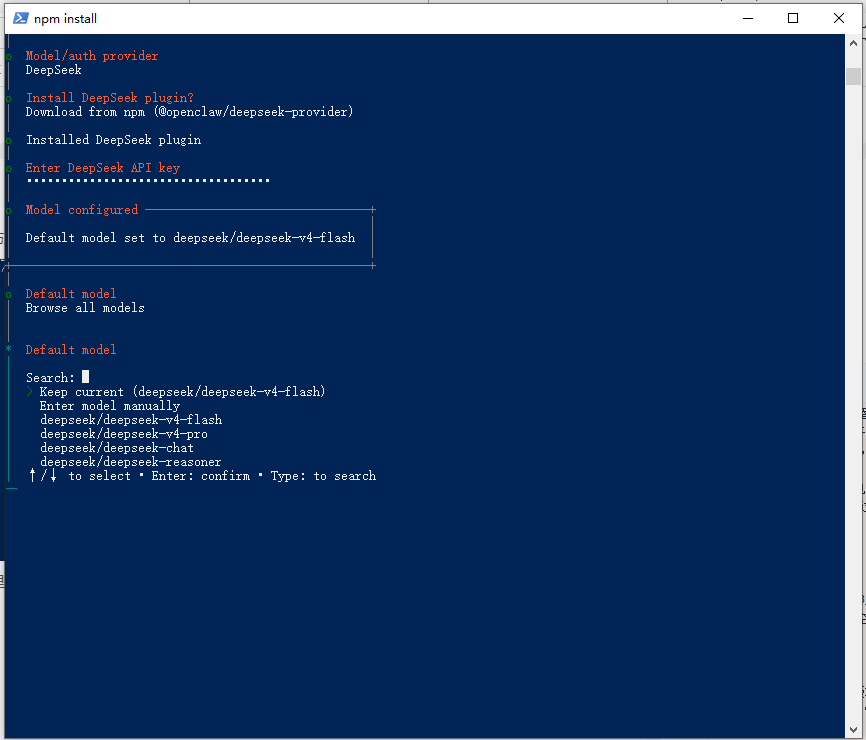Screen dimensions: 866x740
Task: Click Enter DeepSeek API key heading
Action: (103, 168)
